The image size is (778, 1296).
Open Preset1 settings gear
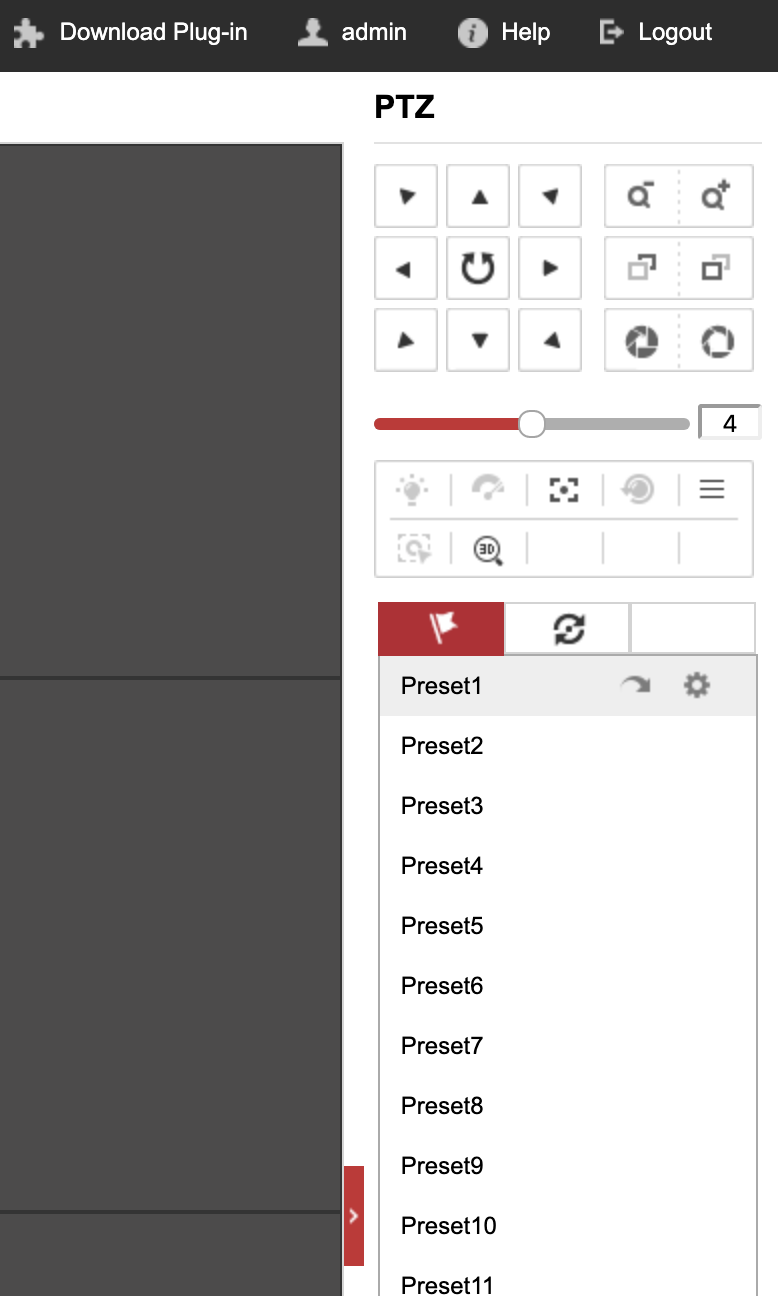tap(697, 686)
